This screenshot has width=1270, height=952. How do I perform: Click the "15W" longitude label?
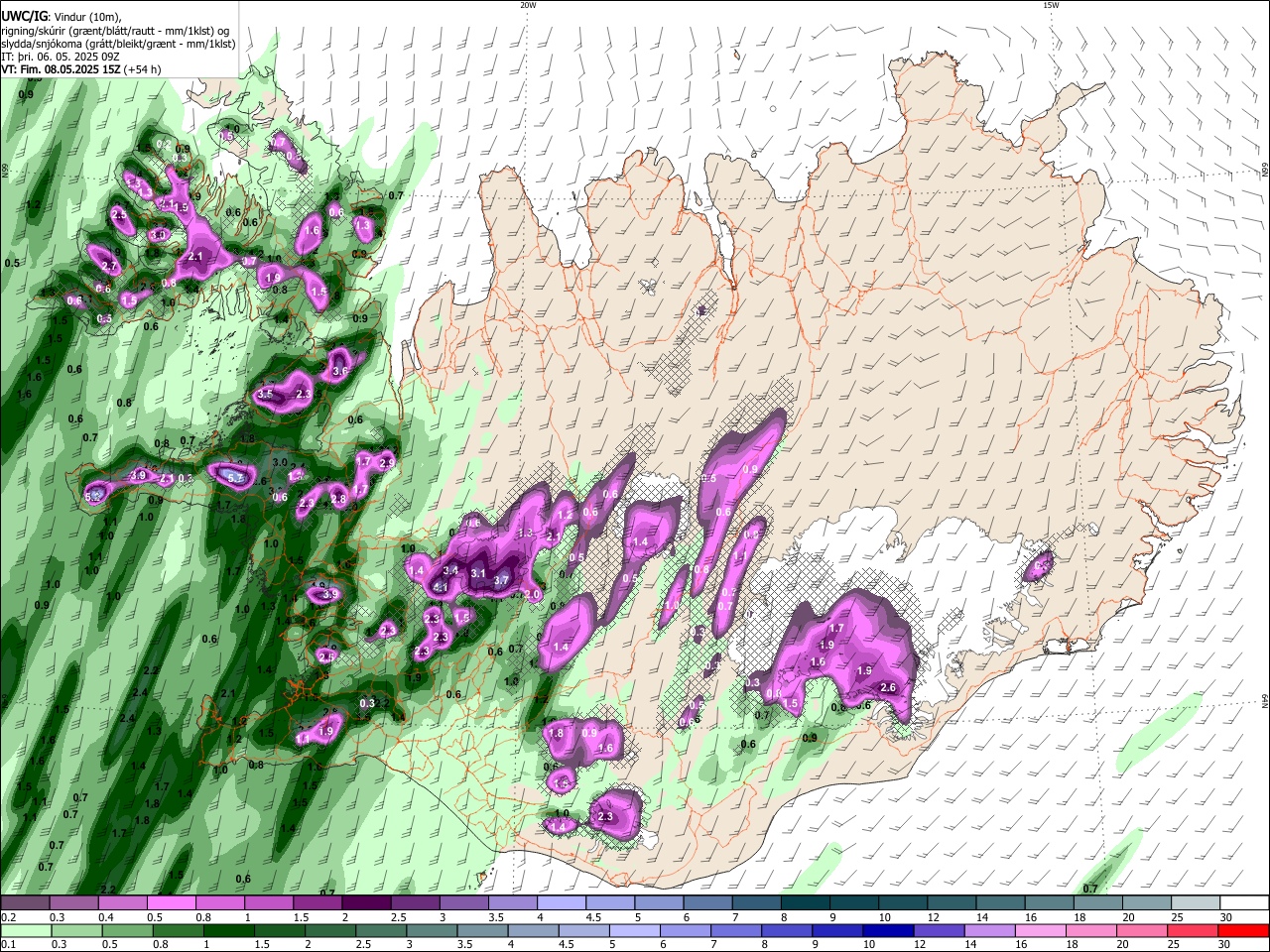pyautogui.click(x=1051, y=5)
